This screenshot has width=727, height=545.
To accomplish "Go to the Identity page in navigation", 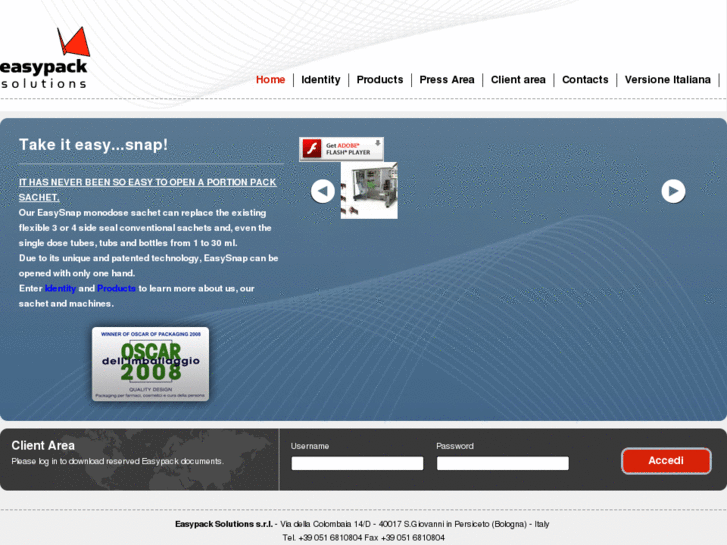I will pyautogui.click(x=320, y=80).
